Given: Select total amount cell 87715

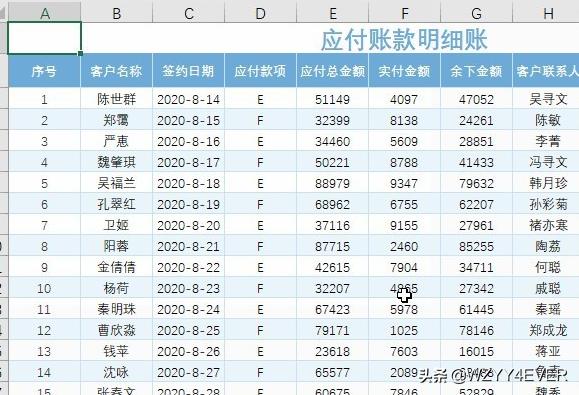Looking at the screenshot, I should [332, 246].
